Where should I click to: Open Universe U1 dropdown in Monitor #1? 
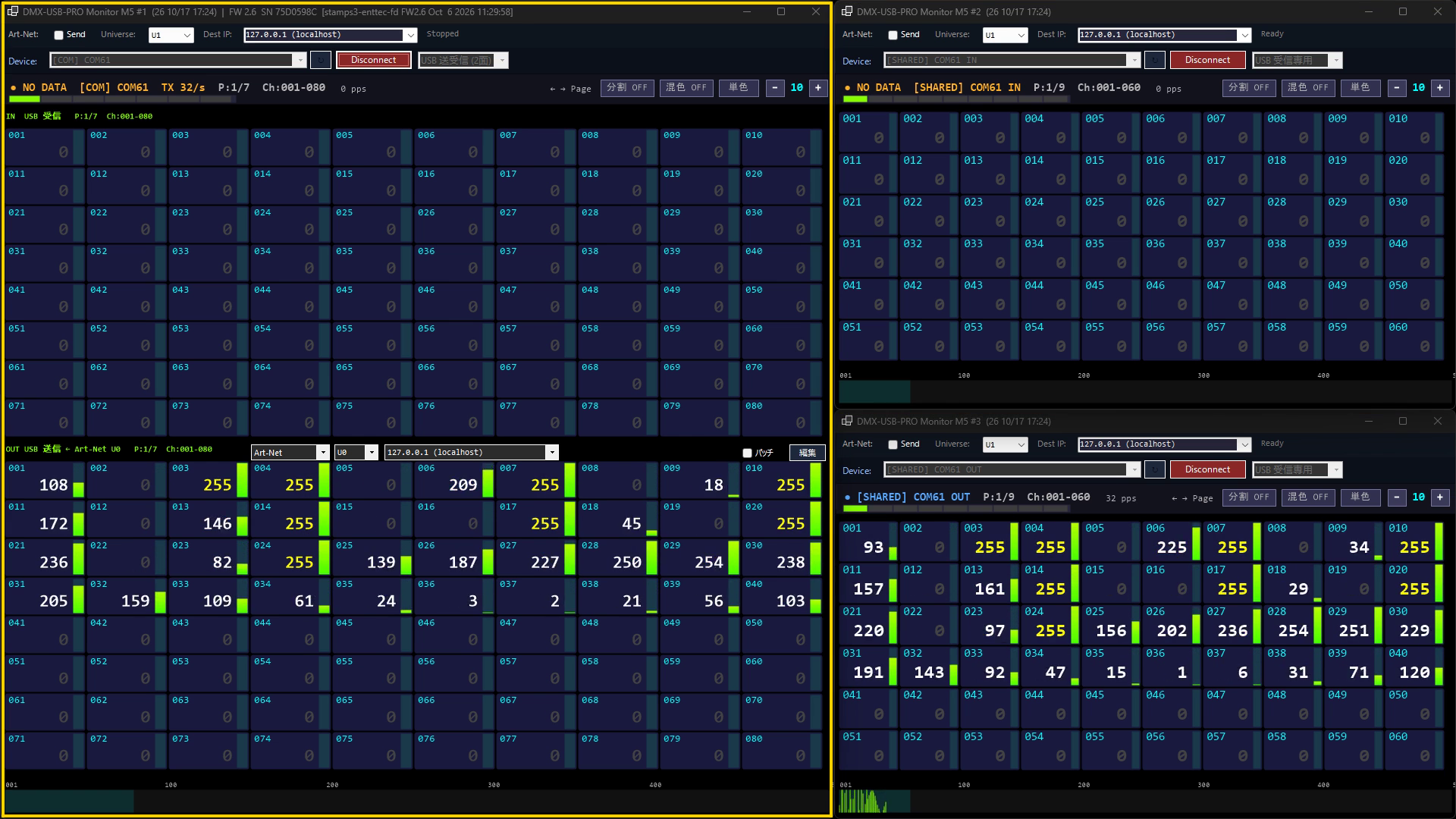[171, 35]
